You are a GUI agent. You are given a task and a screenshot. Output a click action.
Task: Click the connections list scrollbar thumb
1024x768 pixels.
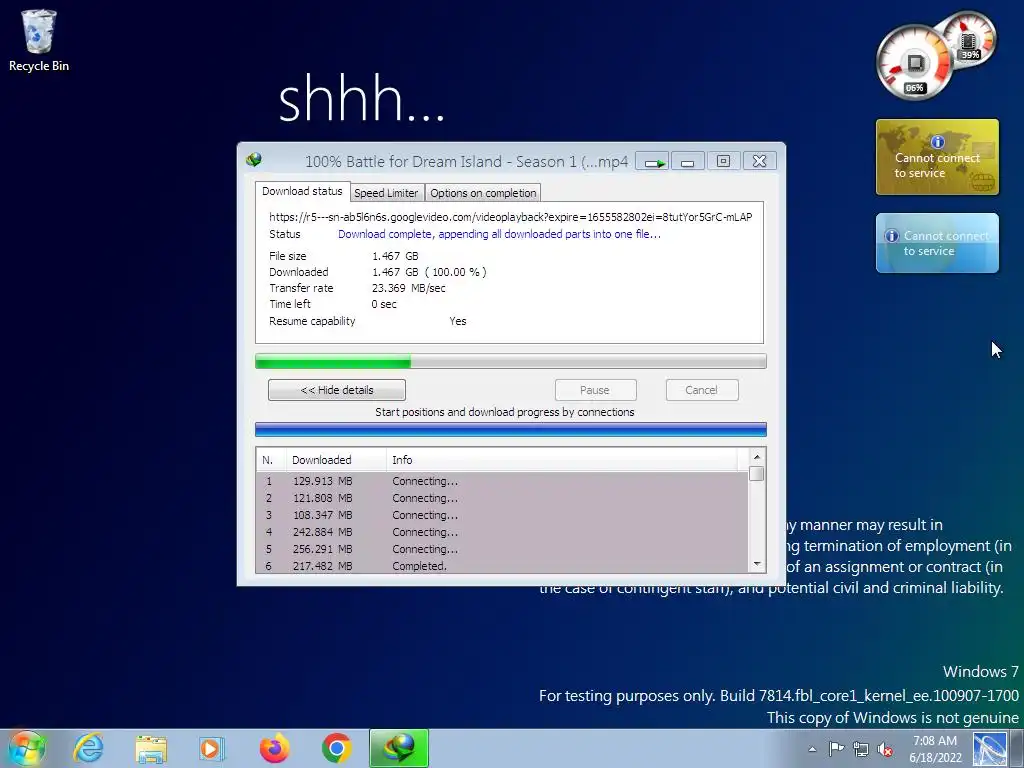click(757, 473)
